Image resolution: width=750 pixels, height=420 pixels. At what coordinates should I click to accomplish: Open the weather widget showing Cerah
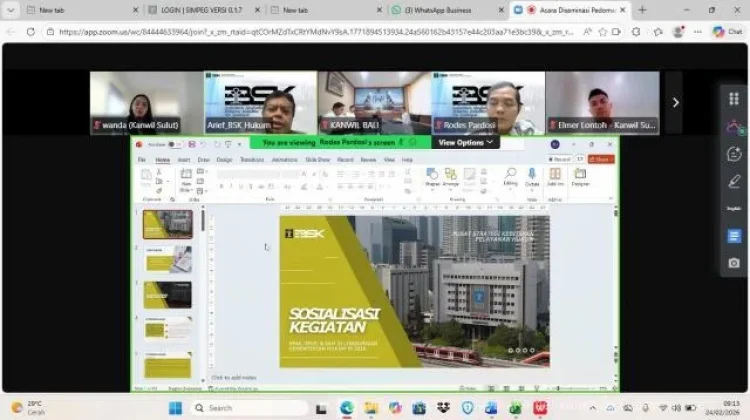(x=30, y=408)
